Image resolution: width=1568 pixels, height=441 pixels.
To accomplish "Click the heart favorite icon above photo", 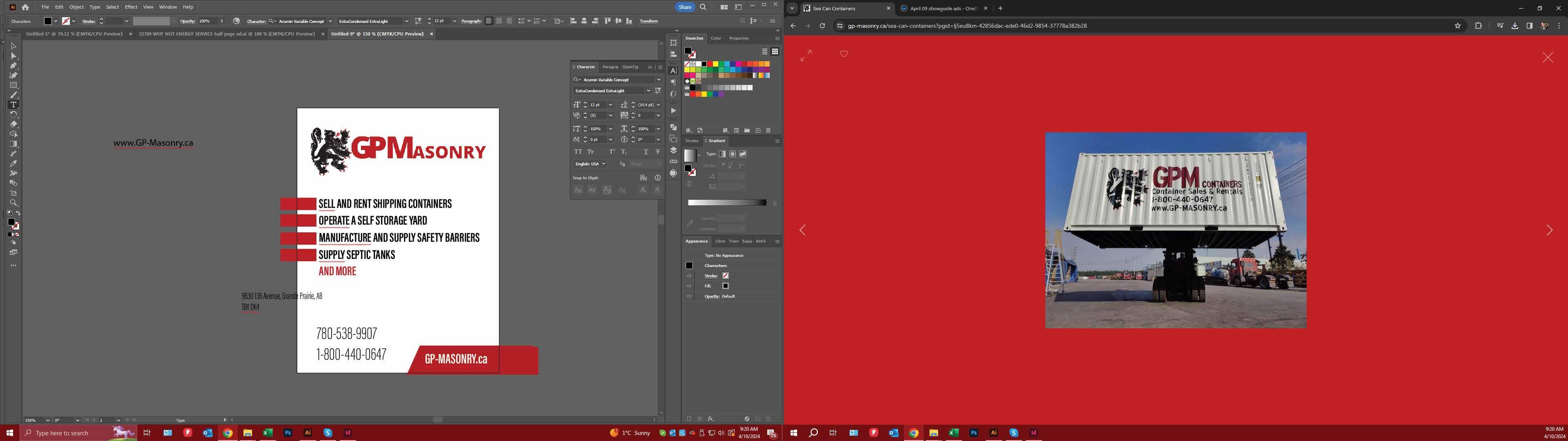I will [x=844, y=54].
